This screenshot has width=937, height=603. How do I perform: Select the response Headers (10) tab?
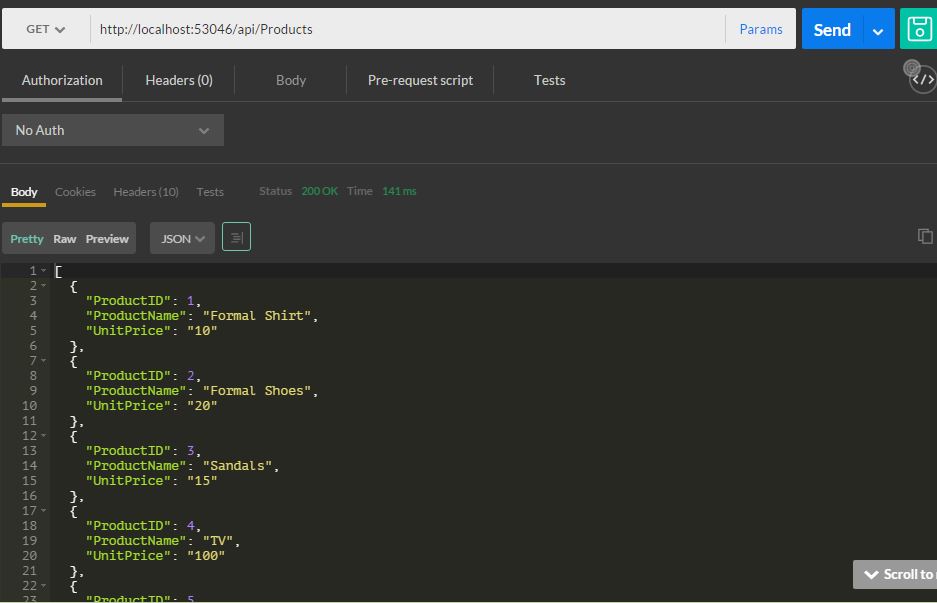[x=146, y=192]
